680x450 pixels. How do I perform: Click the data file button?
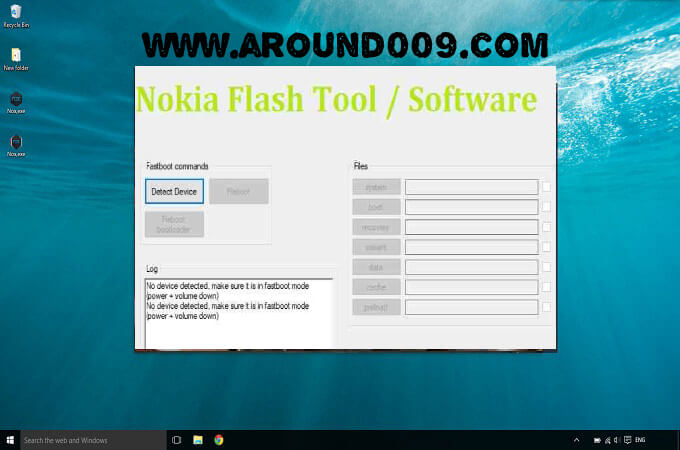coord(376,267)
